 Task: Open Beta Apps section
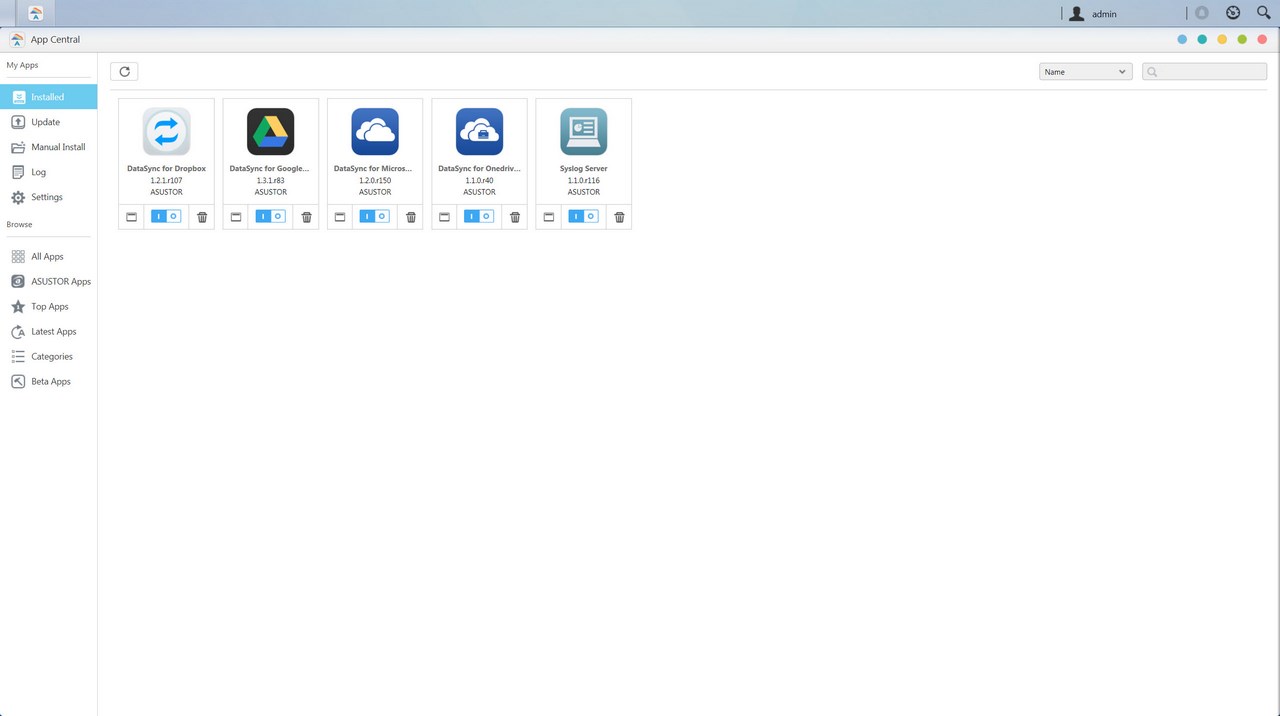click(x=48, y=382)
